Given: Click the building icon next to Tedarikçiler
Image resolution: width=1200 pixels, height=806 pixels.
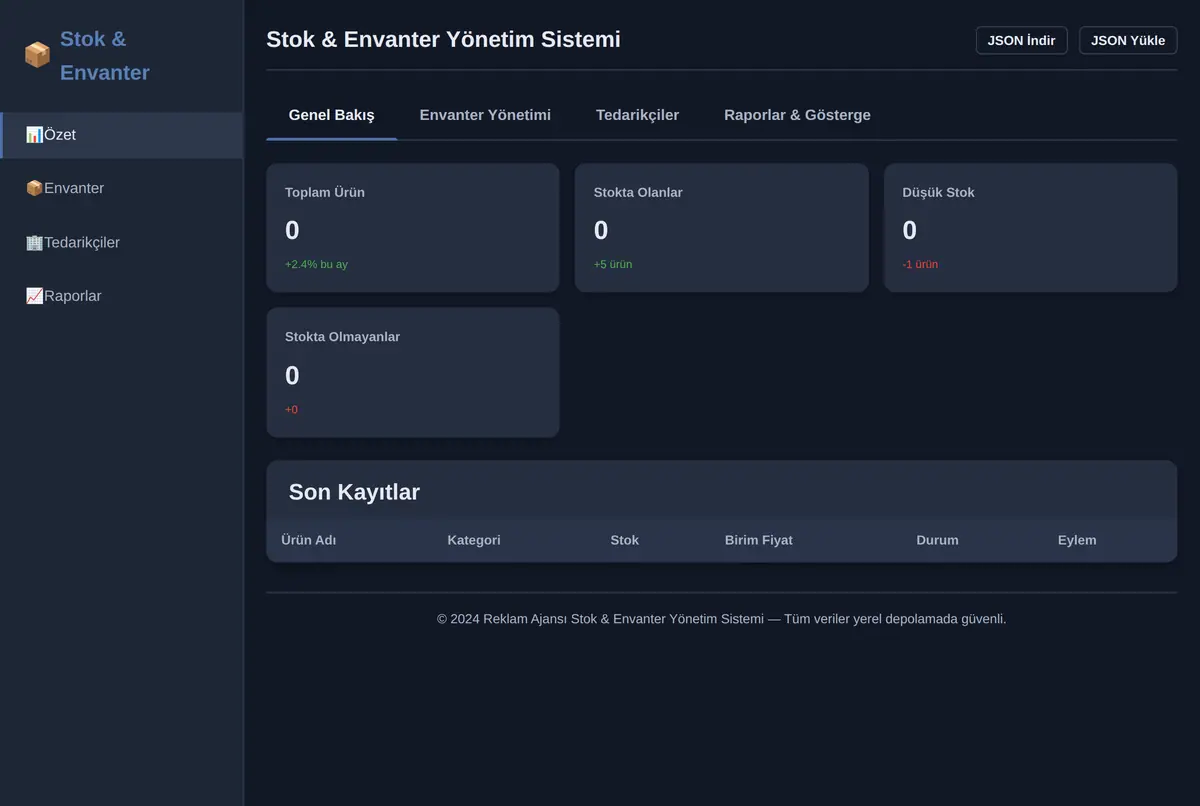Looking at the screenshot, I should tap(34, 242).
